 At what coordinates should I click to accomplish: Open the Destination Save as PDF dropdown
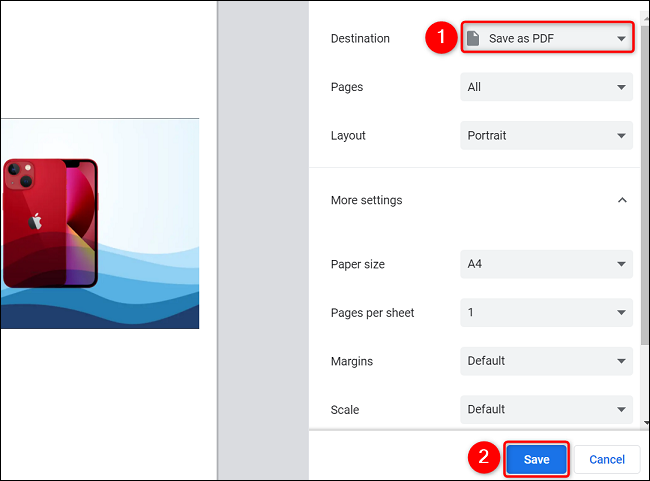(x=547, y=37)
